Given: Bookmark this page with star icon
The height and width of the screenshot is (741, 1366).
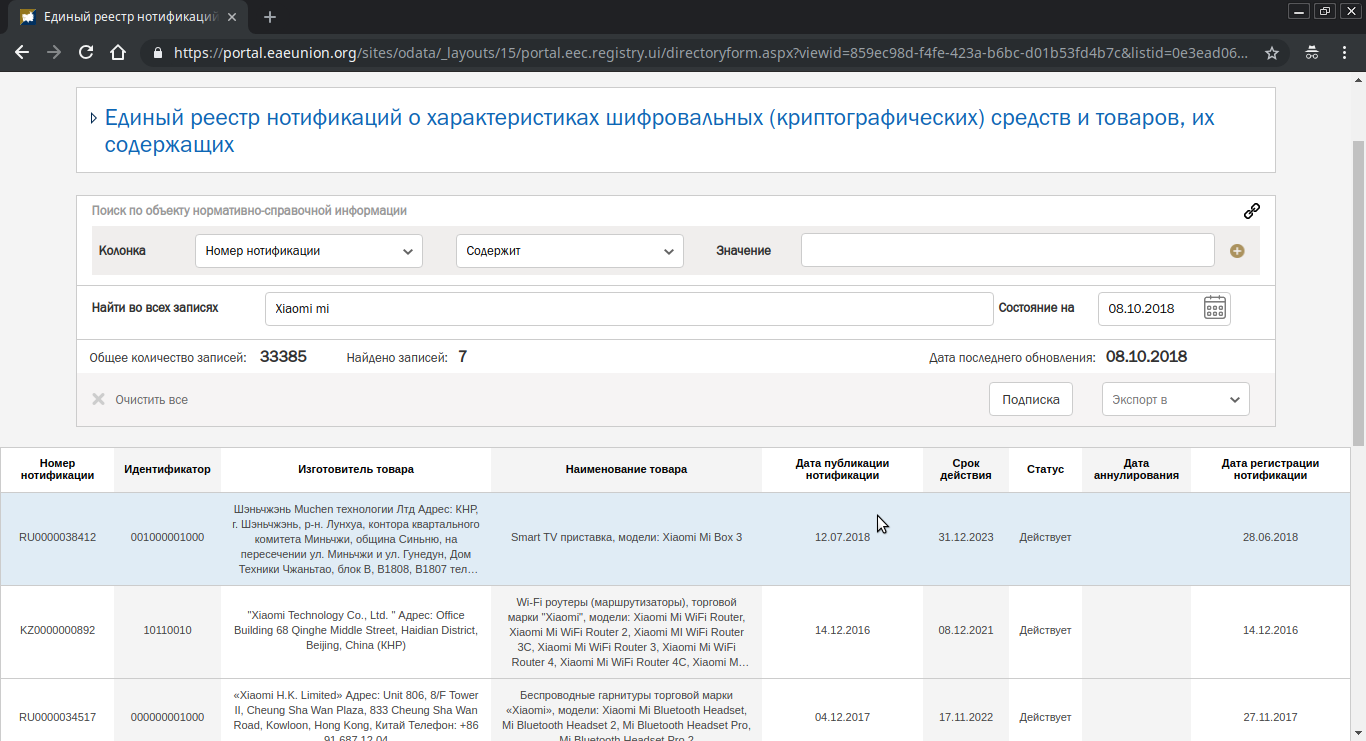Looking at the screenshot, I should [x=1272, y=53].
